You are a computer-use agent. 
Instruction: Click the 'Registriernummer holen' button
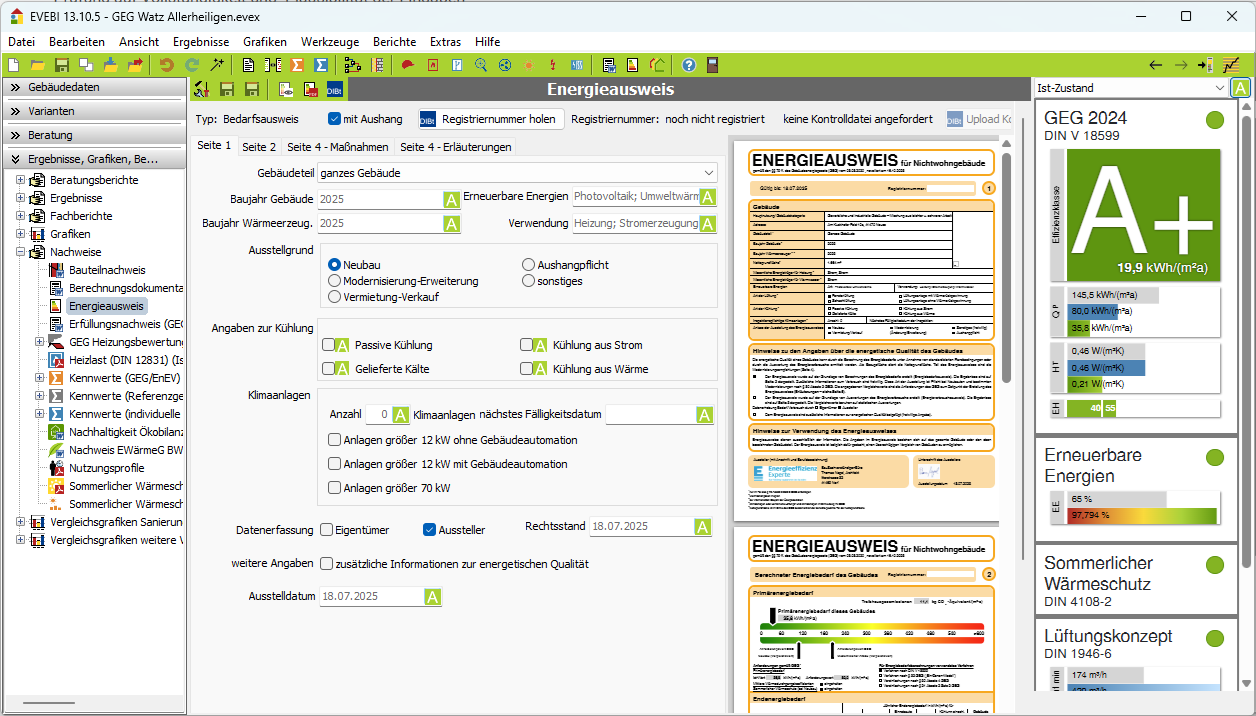pyautogui.click(x=487, y=119)
